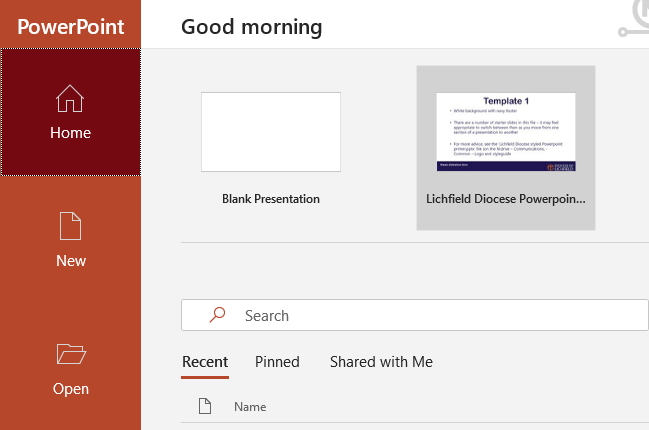Click the file type column icon
Image resolution: width=649 pixels, height=430 pixels.
pos(205,406)
